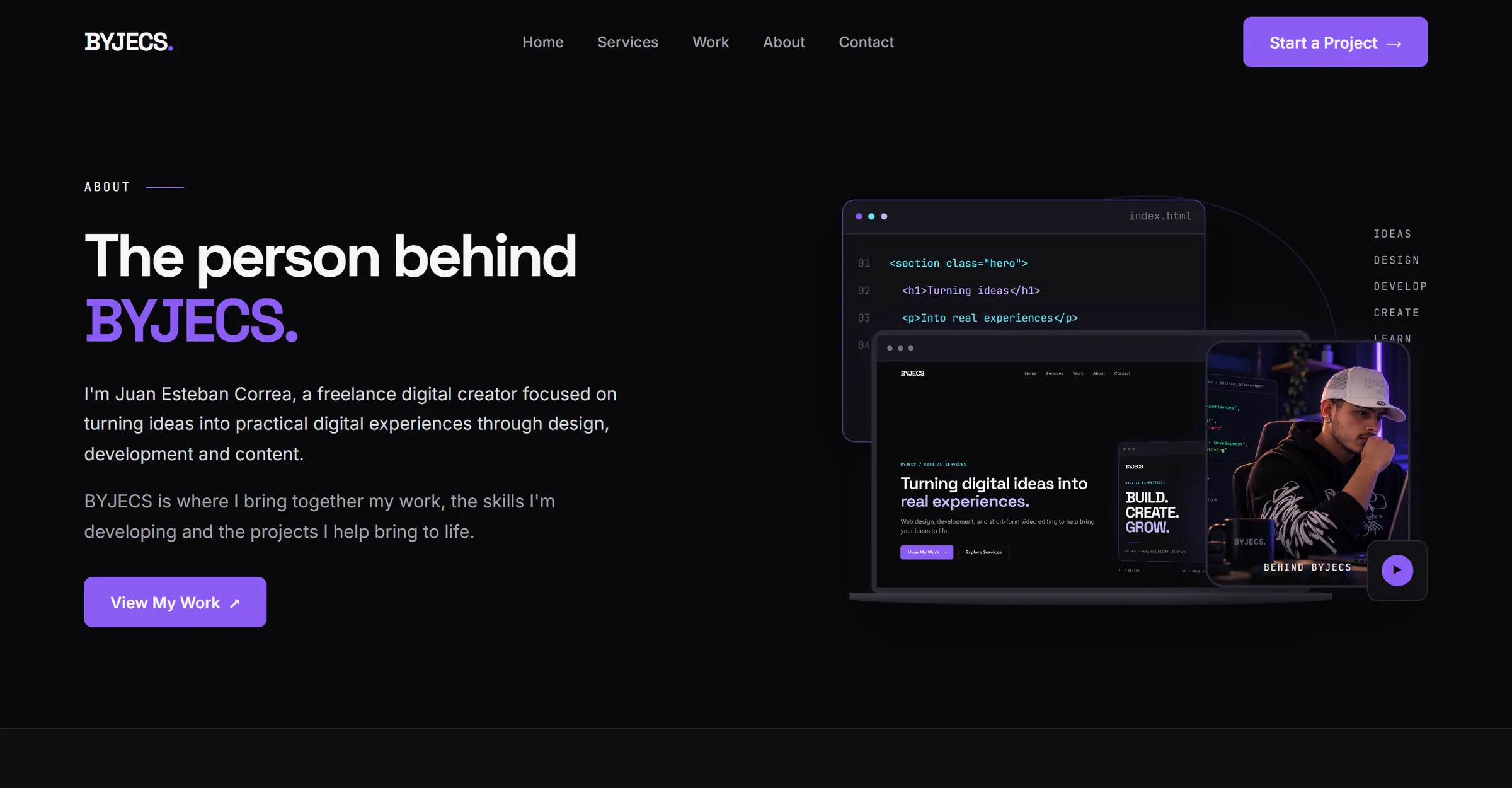Image resolution: width=1512 pixels, height=788 pixels.
Task: Click the index.html filename in code window
Action: 1160,216
